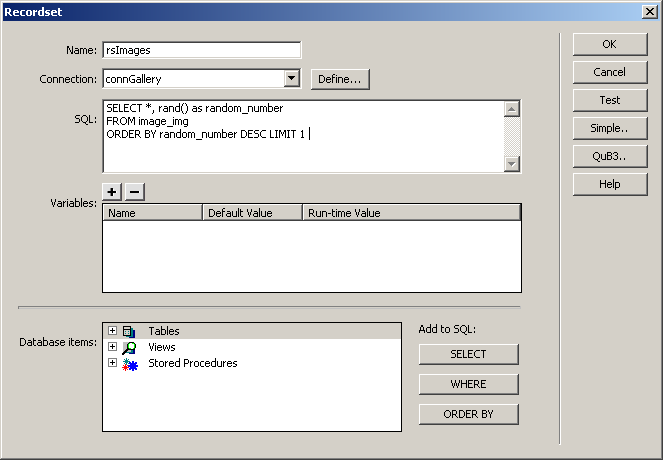Select the Views database icon
663x460 pixels.
[128, 347]
